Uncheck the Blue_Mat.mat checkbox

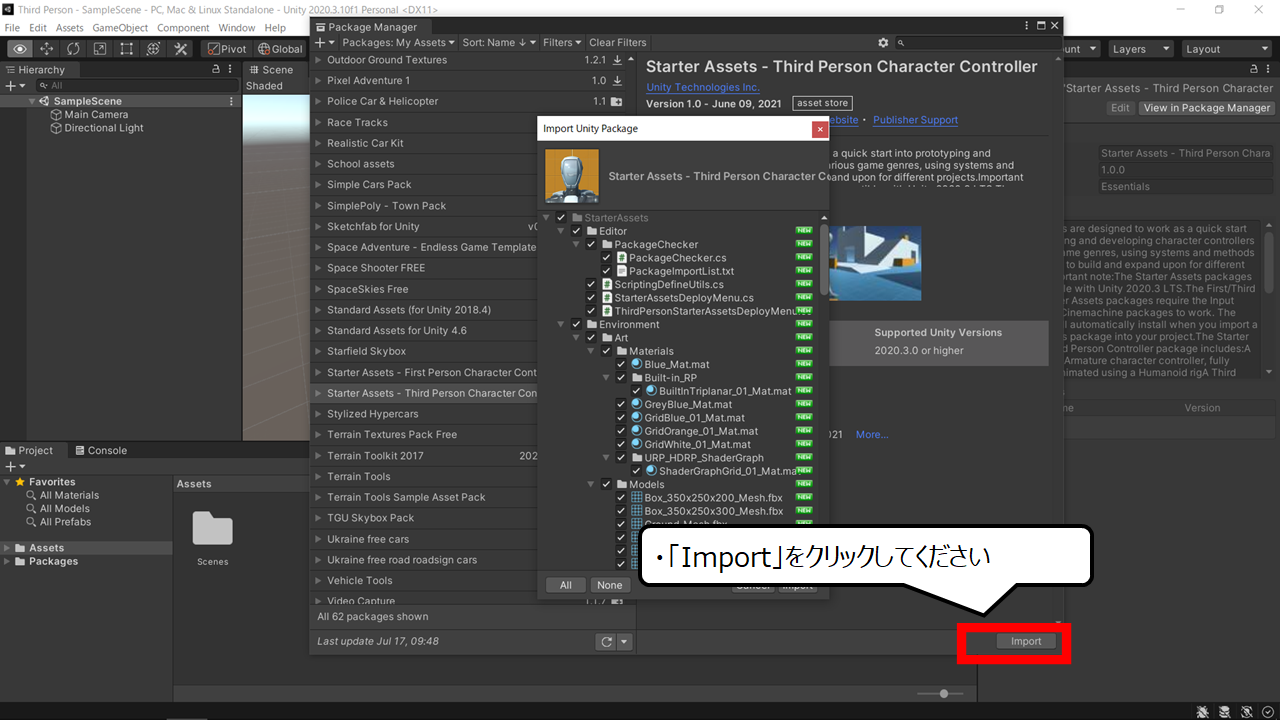[621, 365]
